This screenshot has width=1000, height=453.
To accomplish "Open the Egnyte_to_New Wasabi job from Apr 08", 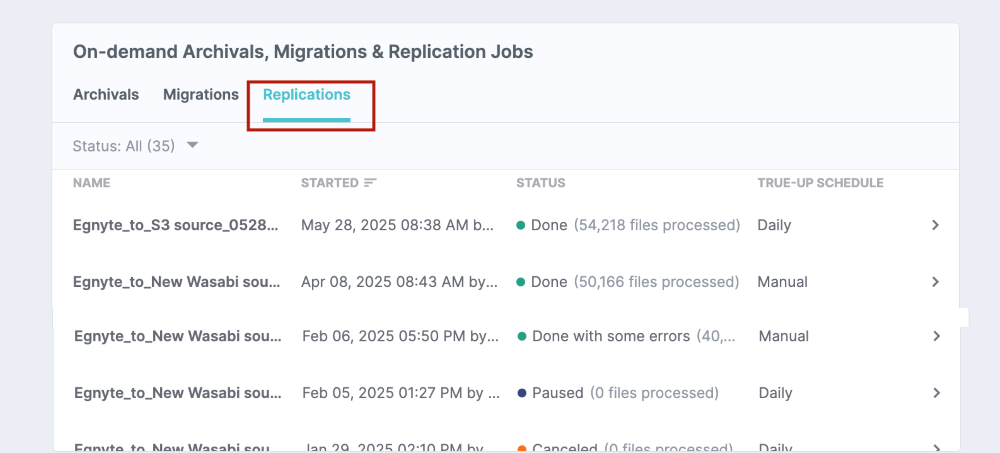I will click(177, 282).
